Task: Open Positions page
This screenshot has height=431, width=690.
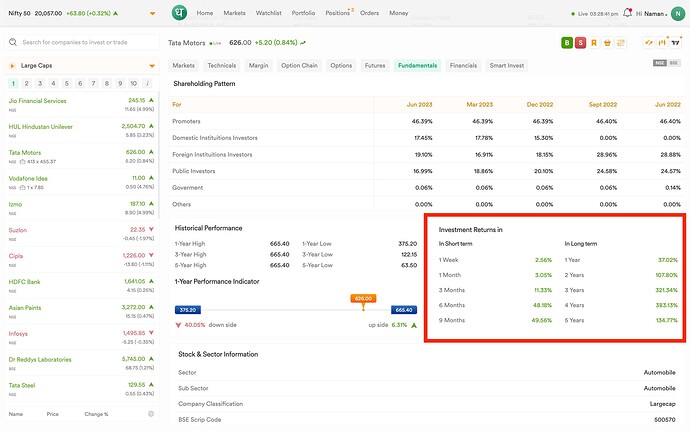Action: point(338,13)
